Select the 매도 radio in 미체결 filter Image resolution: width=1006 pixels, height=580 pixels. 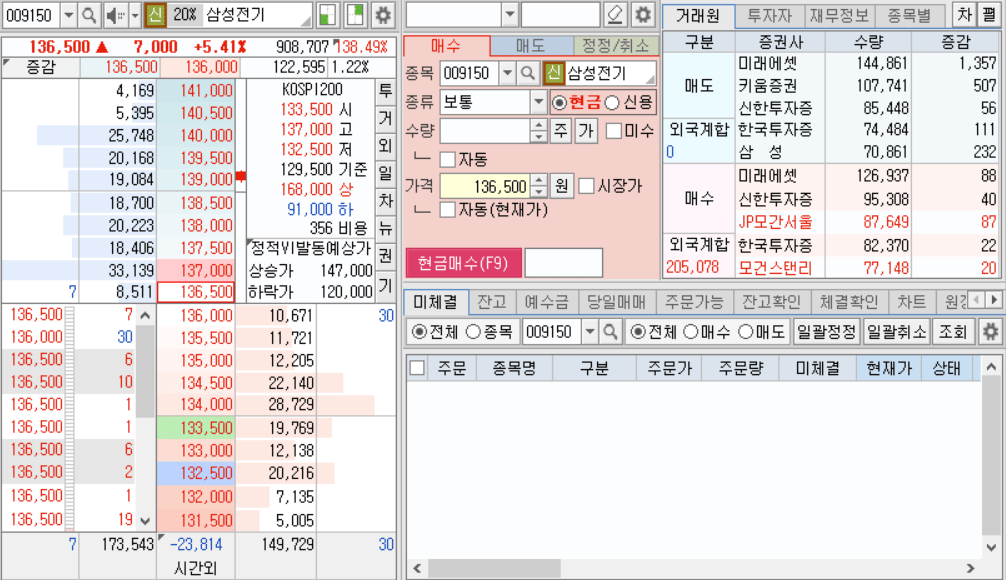click(745, 332)
